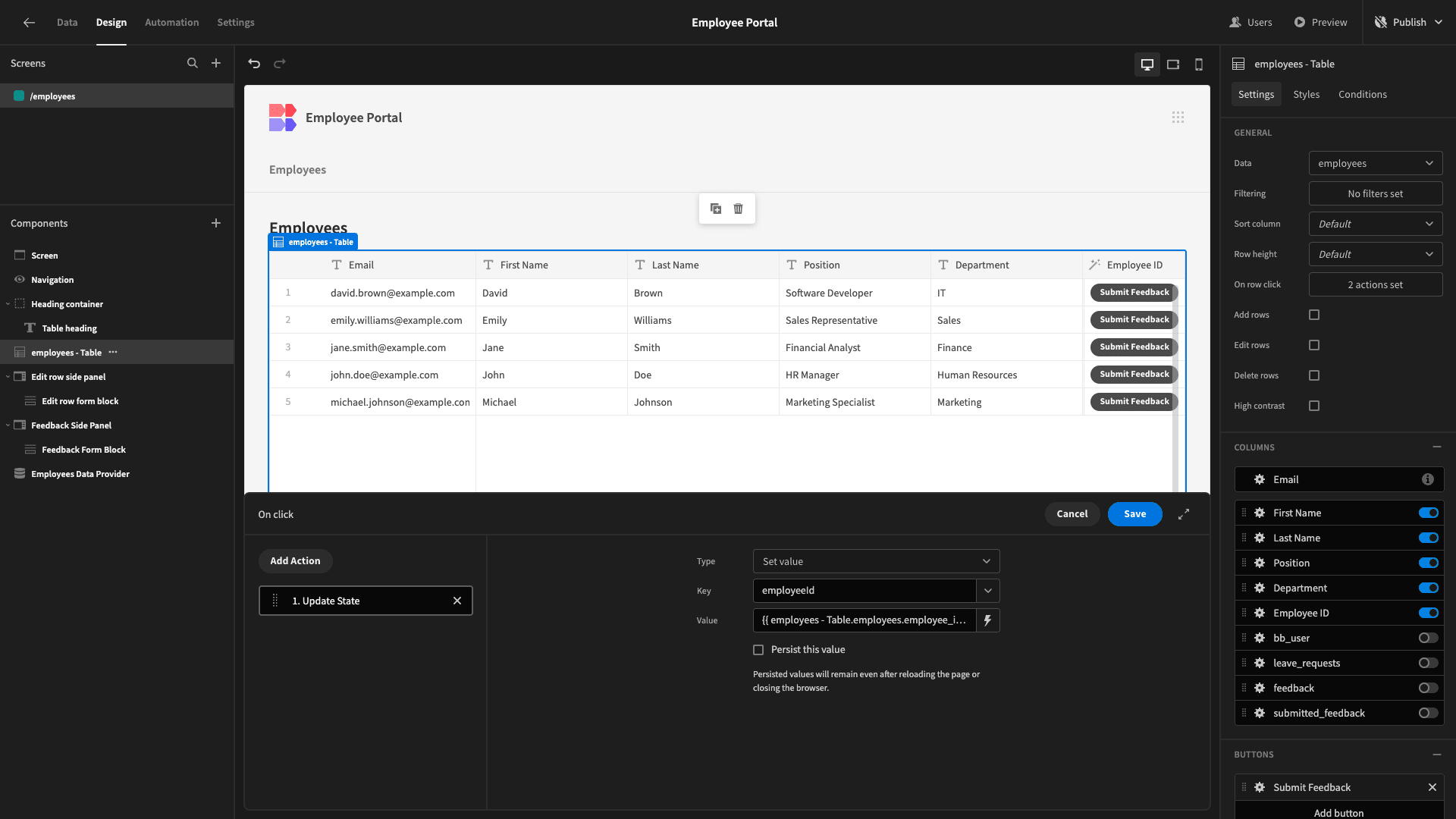This screenshot has height=819, width=1456.
Task: Open the 2 actions set button
Action: [x=1376, y=284]
